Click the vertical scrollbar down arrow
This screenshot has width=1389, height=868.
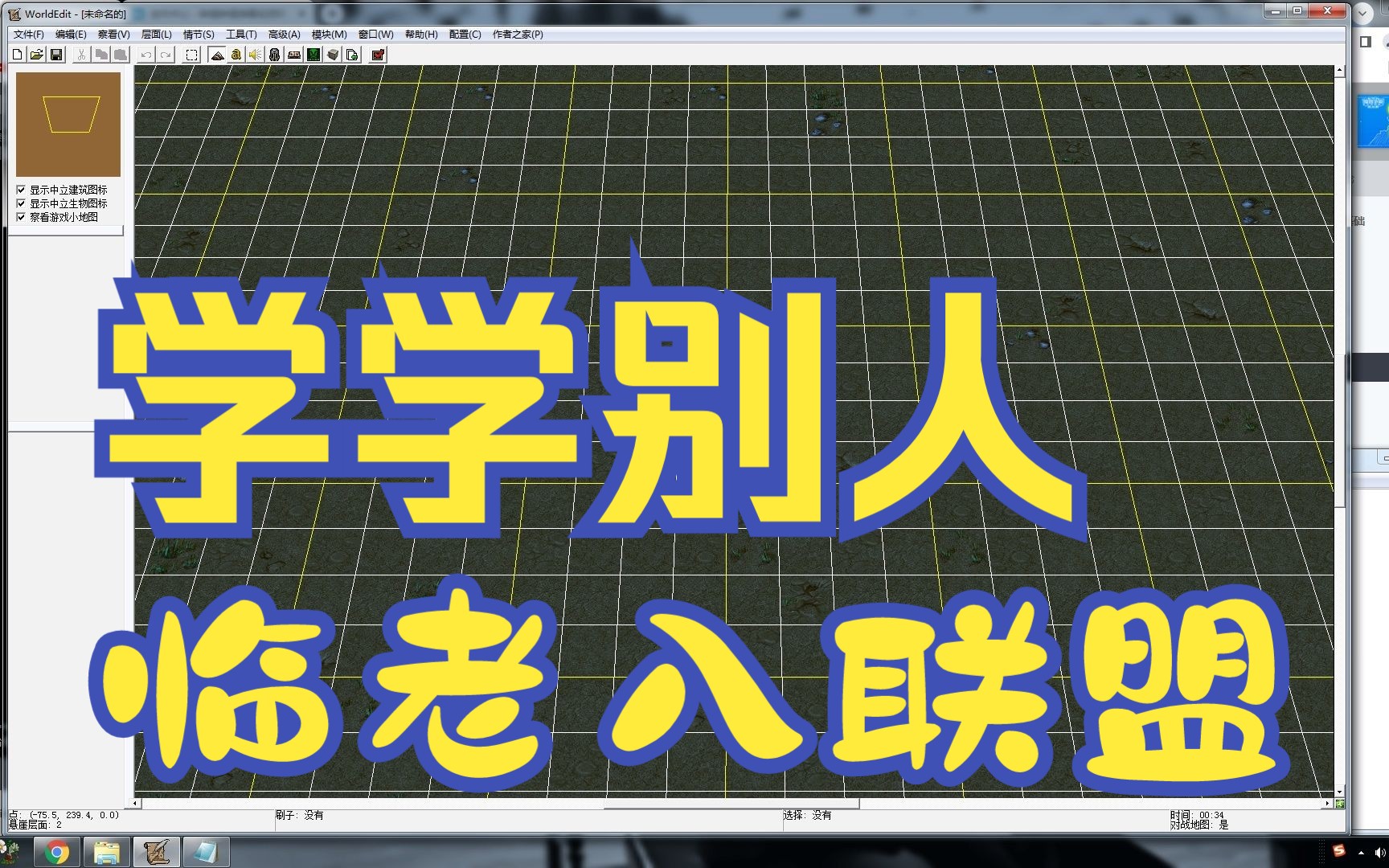[1339, 792]
